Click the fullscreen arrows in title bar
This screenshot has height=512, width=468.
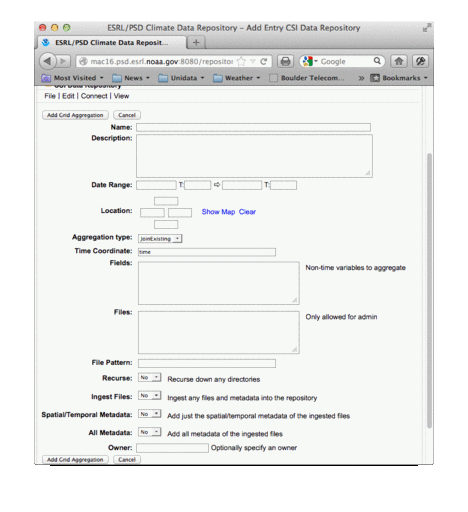click(x=426, y=28)
